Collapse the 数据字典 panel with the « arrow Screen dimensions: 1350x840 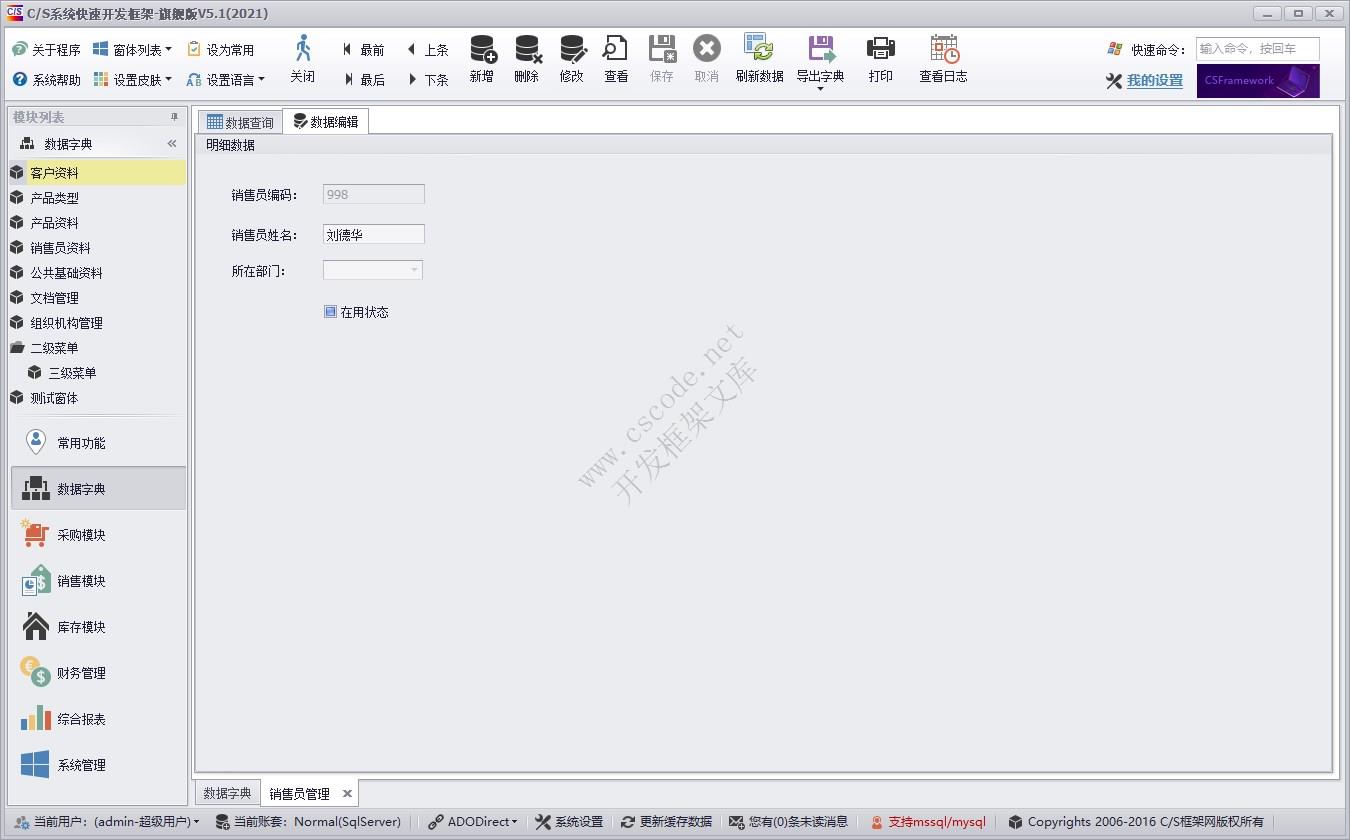pos(170,143)
